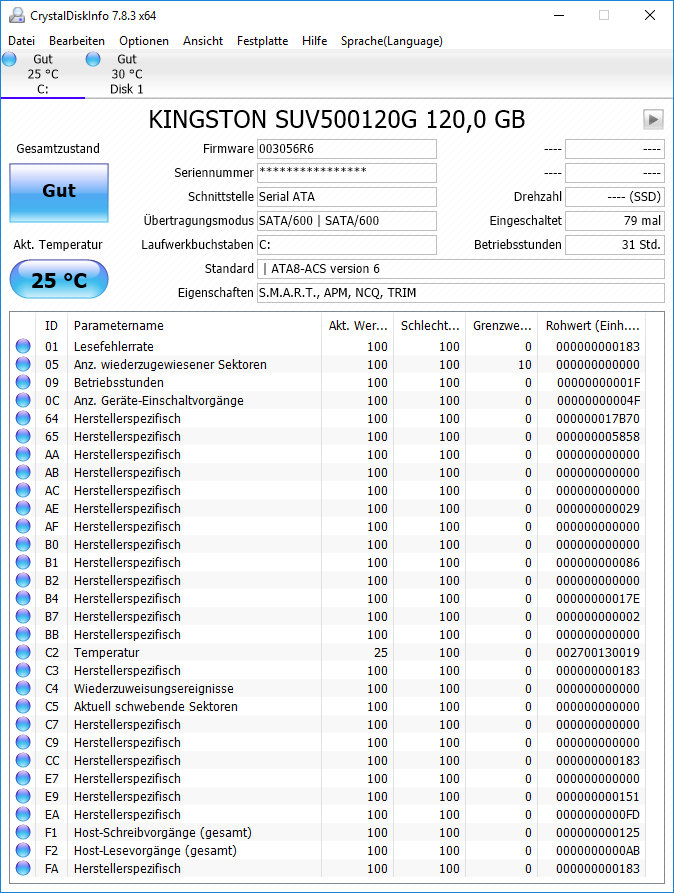The image size is (674, 893).
Task: Click status icon of Temperatur row C2
Action: (23, 652)
